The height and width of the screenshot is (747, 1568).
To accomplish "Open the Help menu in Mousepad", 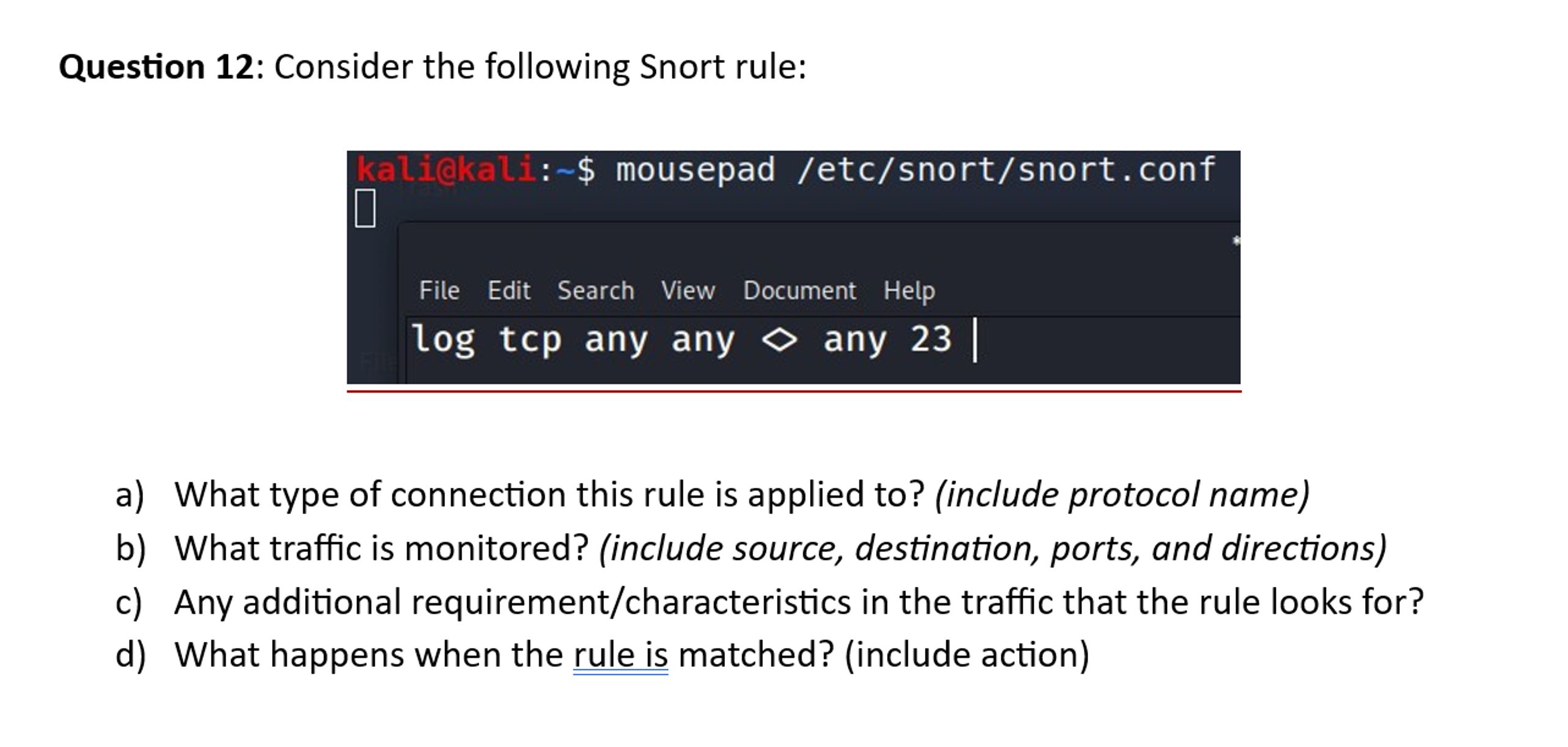I will pyautogui.click(x=908, y=290).
